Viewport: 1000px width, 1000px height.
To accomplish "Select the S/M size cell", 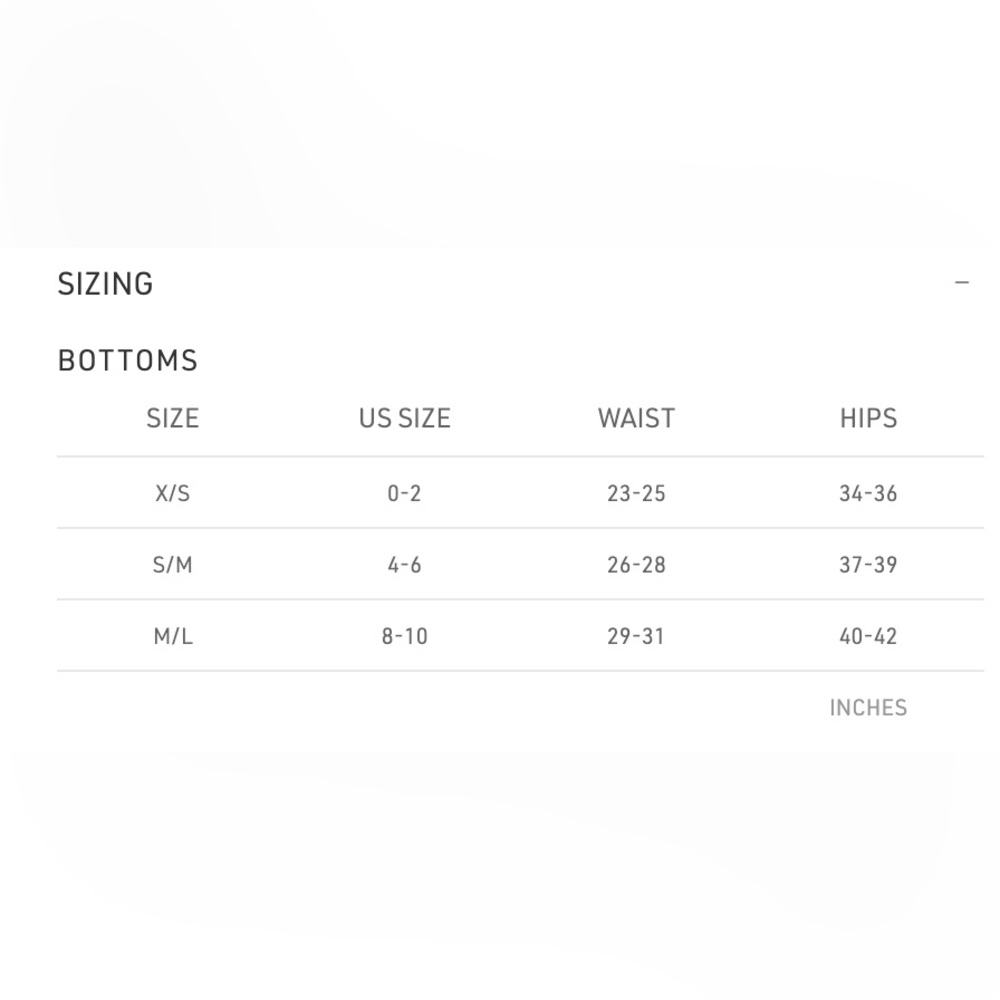I will 173,565.
